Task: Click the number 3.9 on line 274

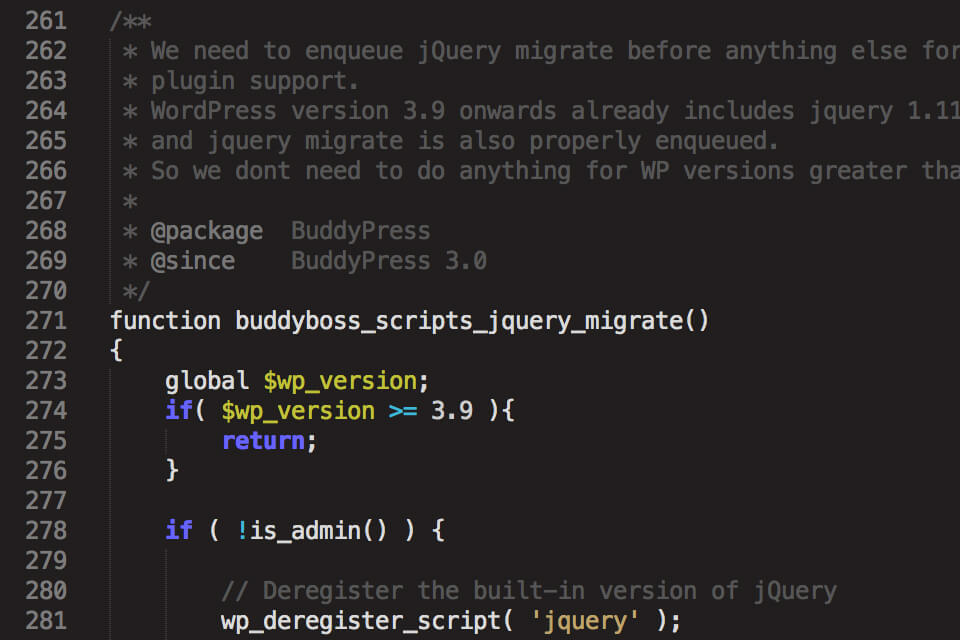Action: 452,411
